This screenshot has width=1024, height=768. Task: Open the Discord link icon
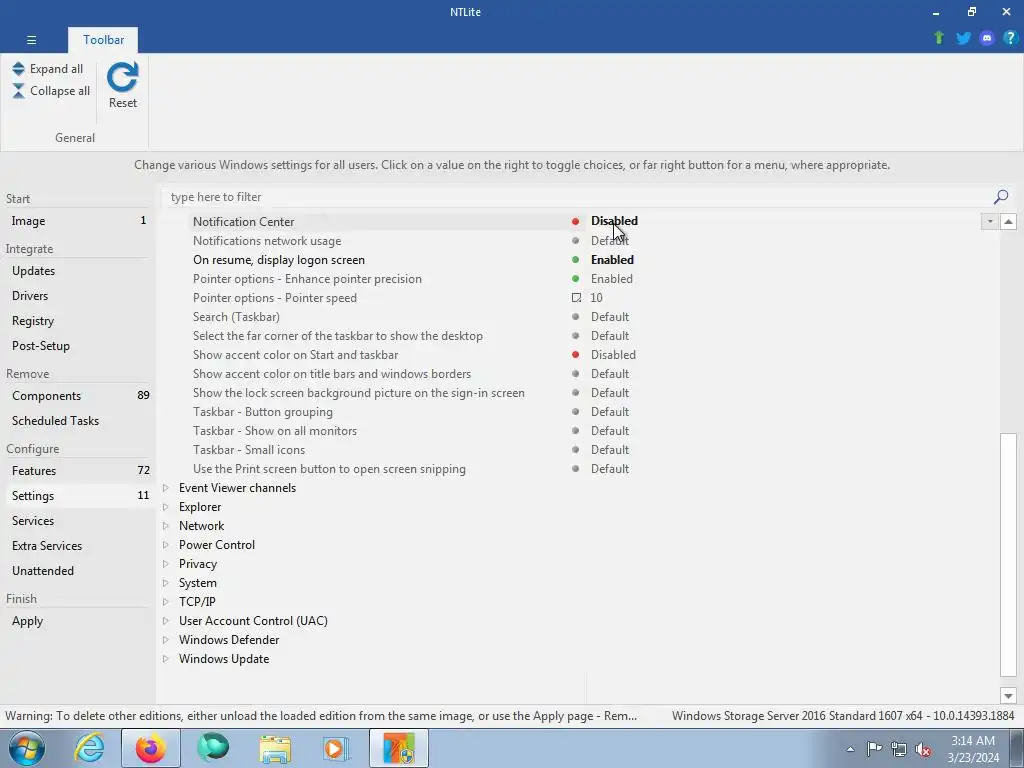pos(987,38)
